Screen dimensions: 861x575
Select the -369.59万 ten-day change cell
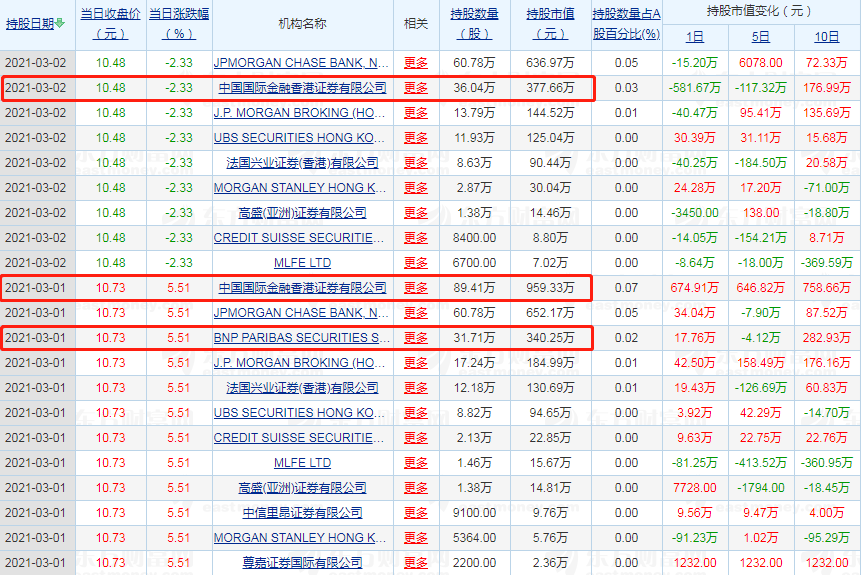[x=826, y=263]
